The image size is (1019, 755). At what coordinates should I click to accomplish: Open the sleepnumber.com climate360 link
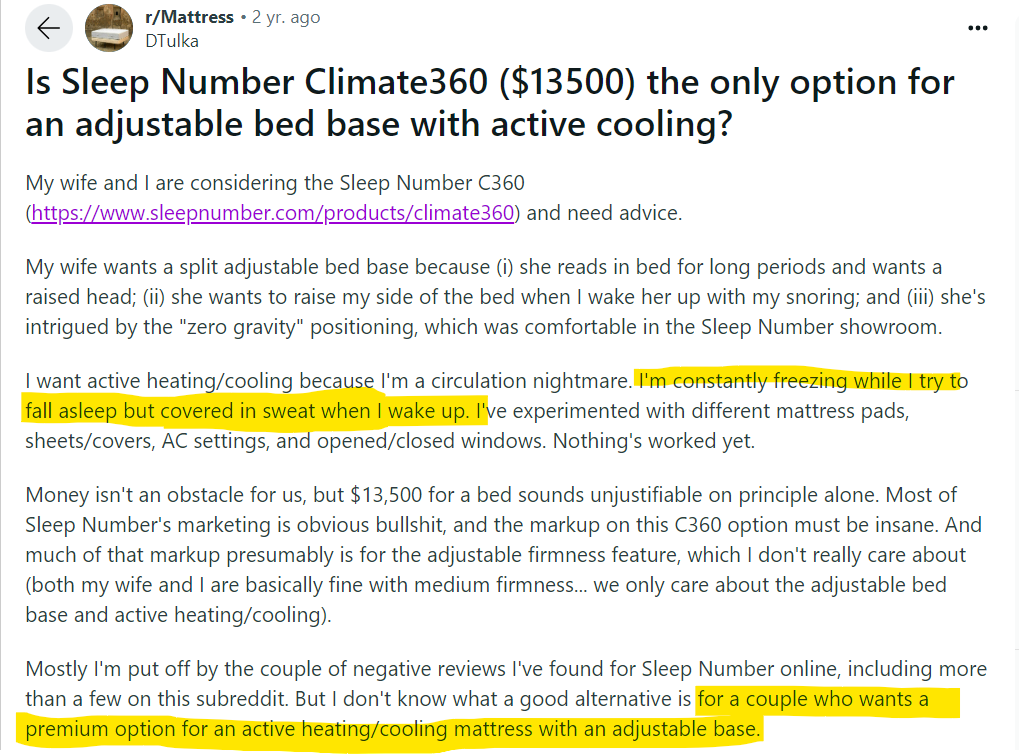(x=273, y=213)
